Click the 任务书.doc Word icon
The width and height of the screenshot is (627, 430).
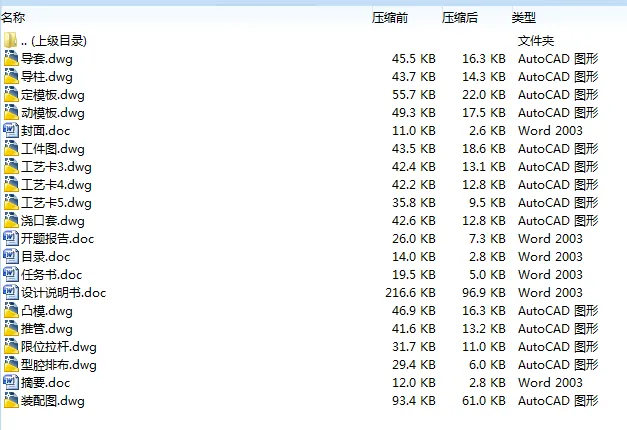[11, 274]
